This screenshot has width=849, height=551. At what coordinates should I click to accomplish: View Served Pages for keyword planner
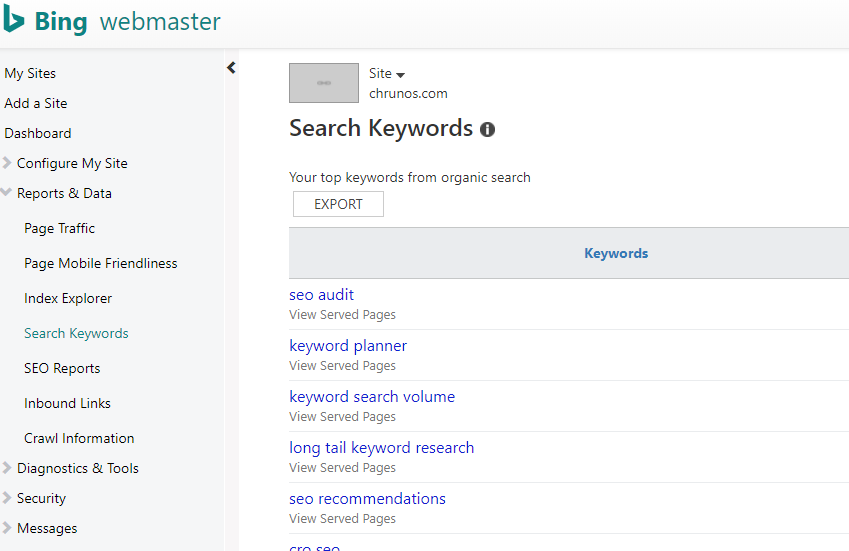342,365
